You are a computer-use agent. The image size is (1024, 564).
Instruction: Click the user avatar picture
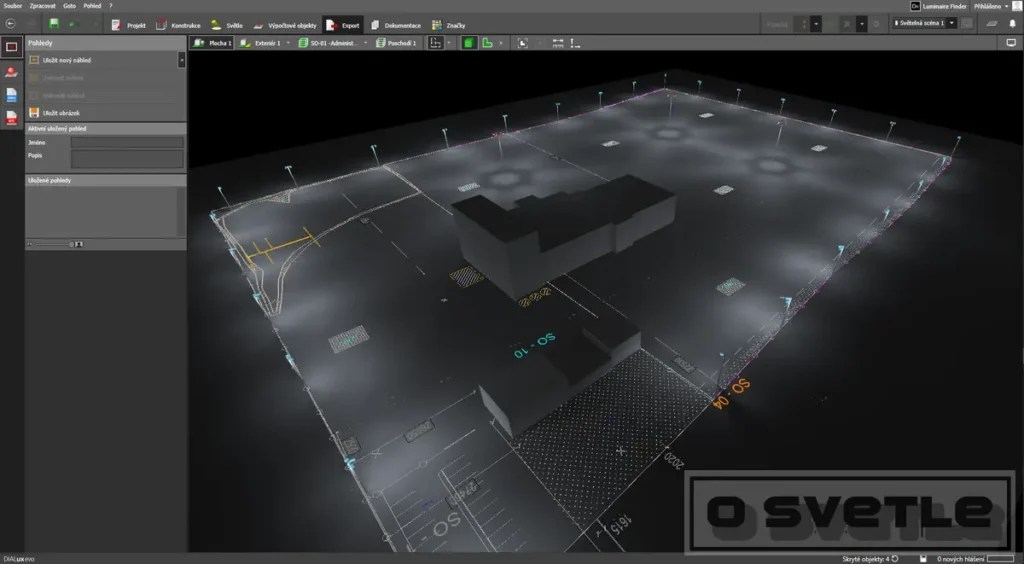click(1017, 6)
